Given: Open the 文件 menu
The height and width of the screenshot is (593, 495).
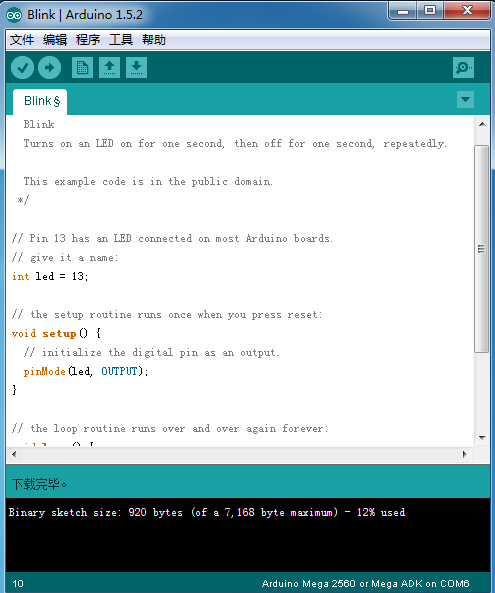Looking at the screenshot, I should (x=22, y=39).
